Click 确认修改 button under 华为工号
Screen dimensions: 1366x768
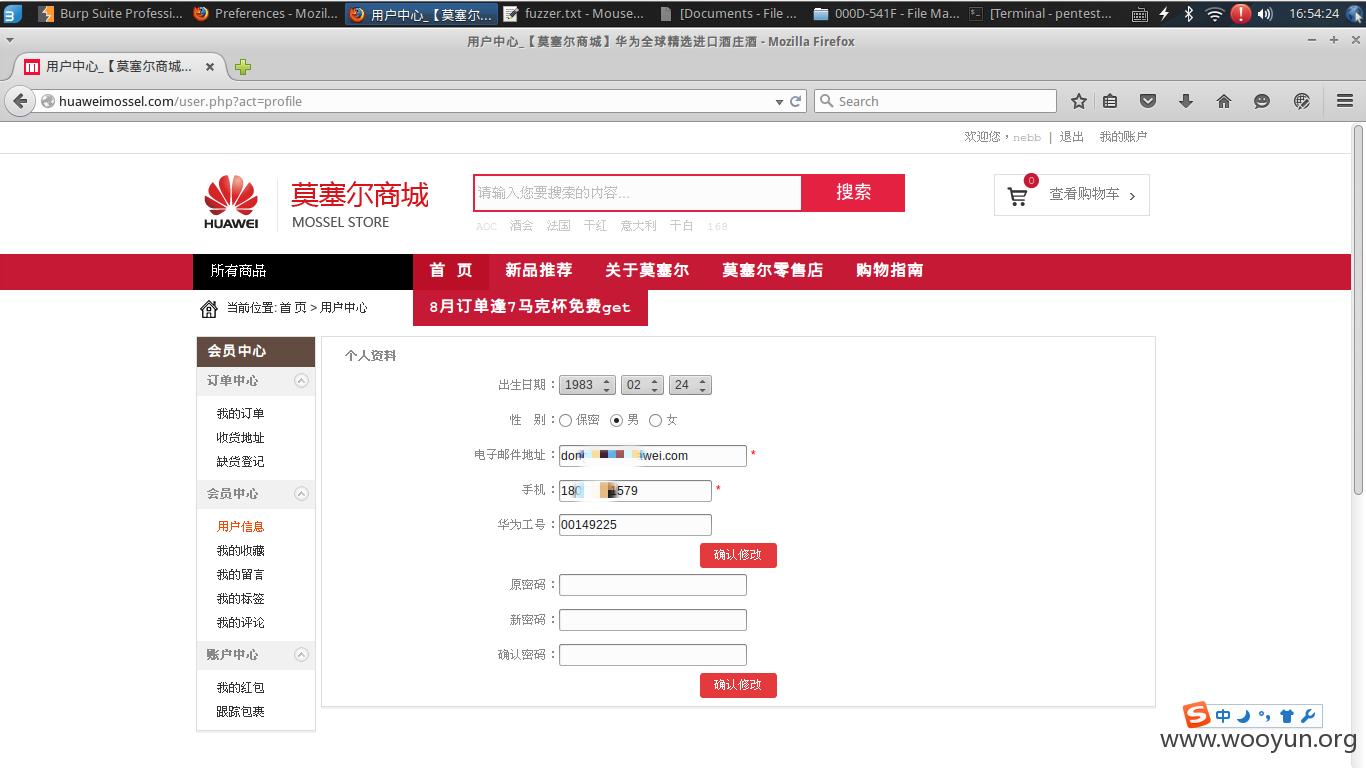[x=738, y=555]
